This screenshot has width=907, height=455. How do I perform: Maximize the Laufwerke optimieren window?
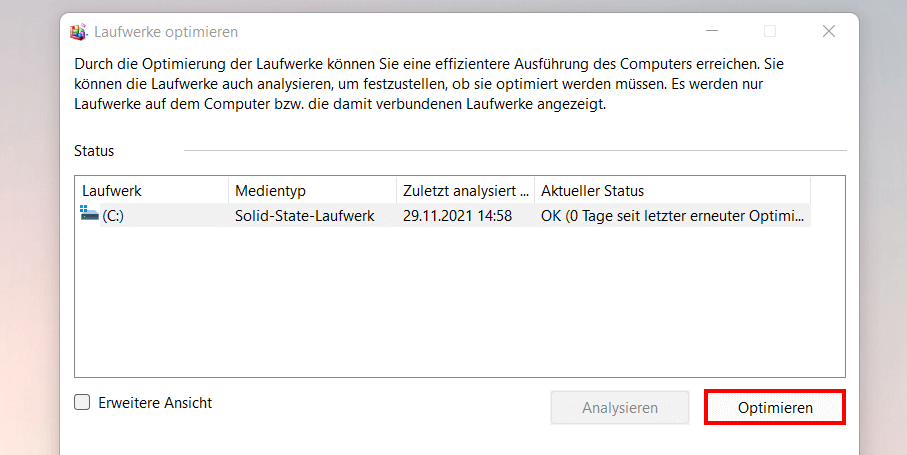point(770,32)
